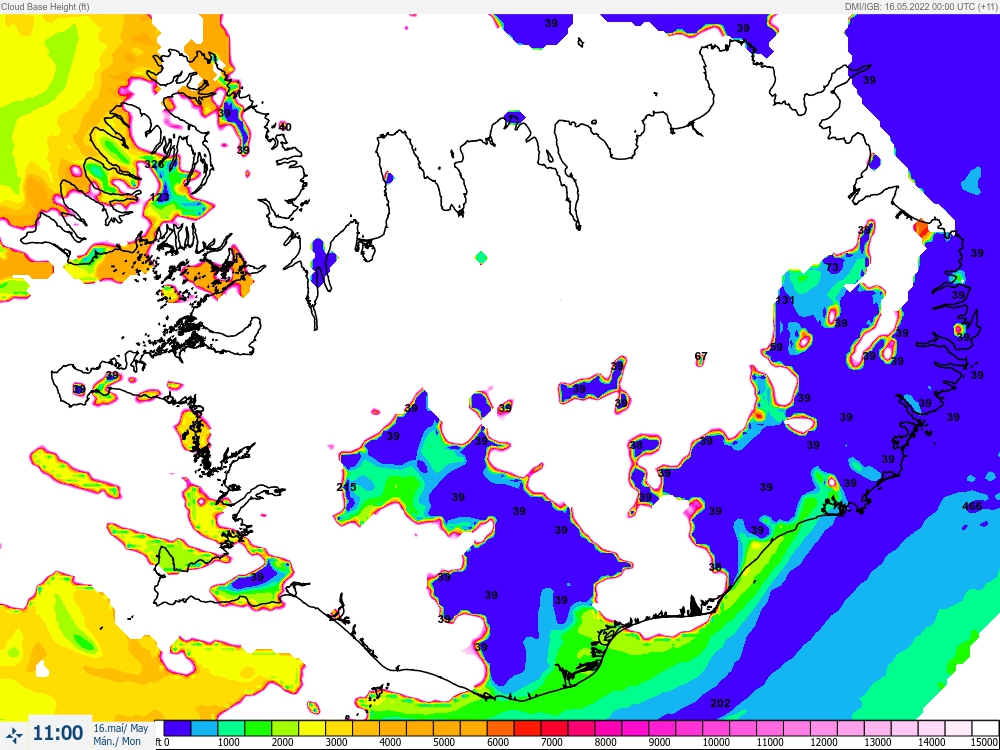Screen dimensions: 1000x750
Task: Click the 7000 legend tick label
Action: [x=552, y=742]
